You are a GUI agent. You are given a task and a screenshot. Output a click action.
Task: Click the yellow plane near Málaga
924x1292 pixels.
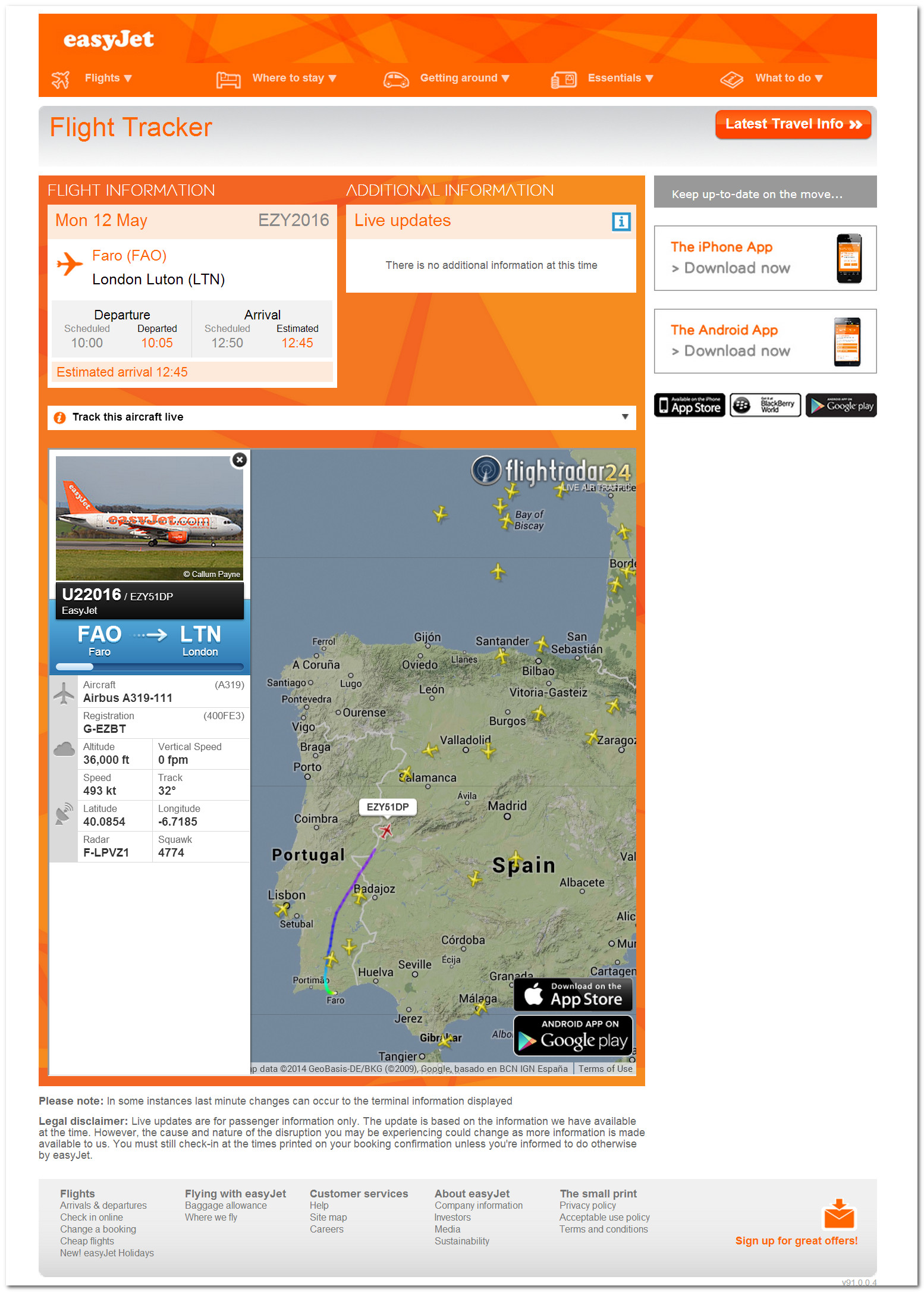click(x=481, y=1006)
